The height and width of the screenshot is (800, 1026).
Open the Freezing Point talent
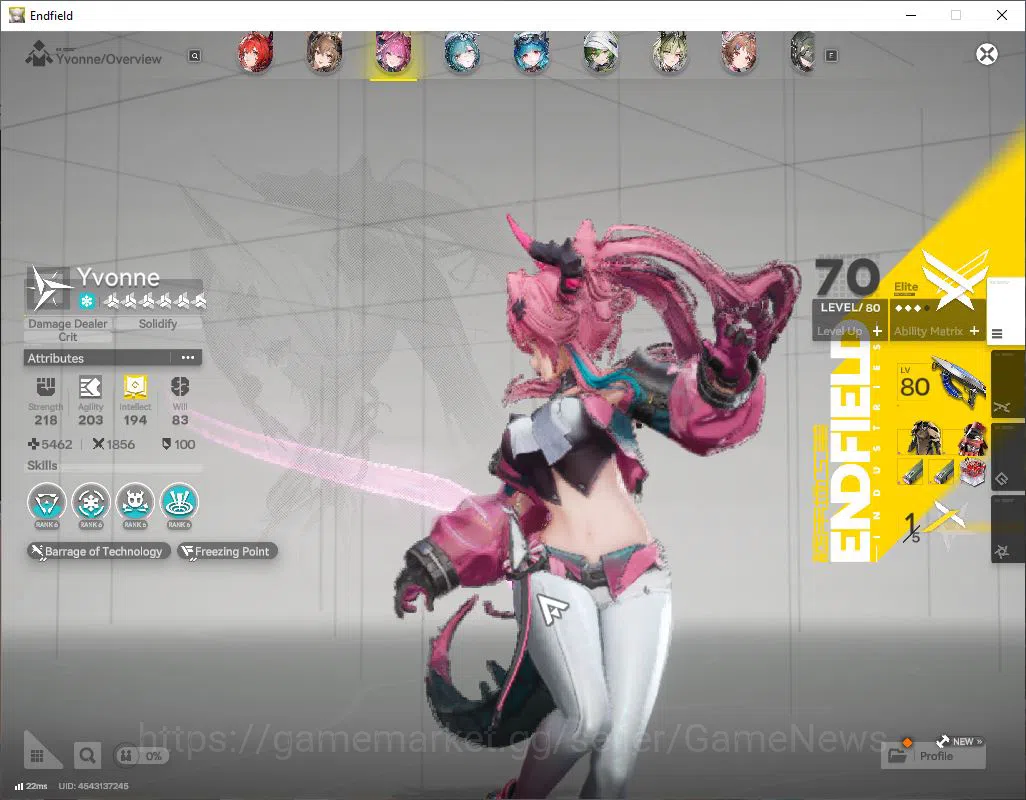click(227, 551)
